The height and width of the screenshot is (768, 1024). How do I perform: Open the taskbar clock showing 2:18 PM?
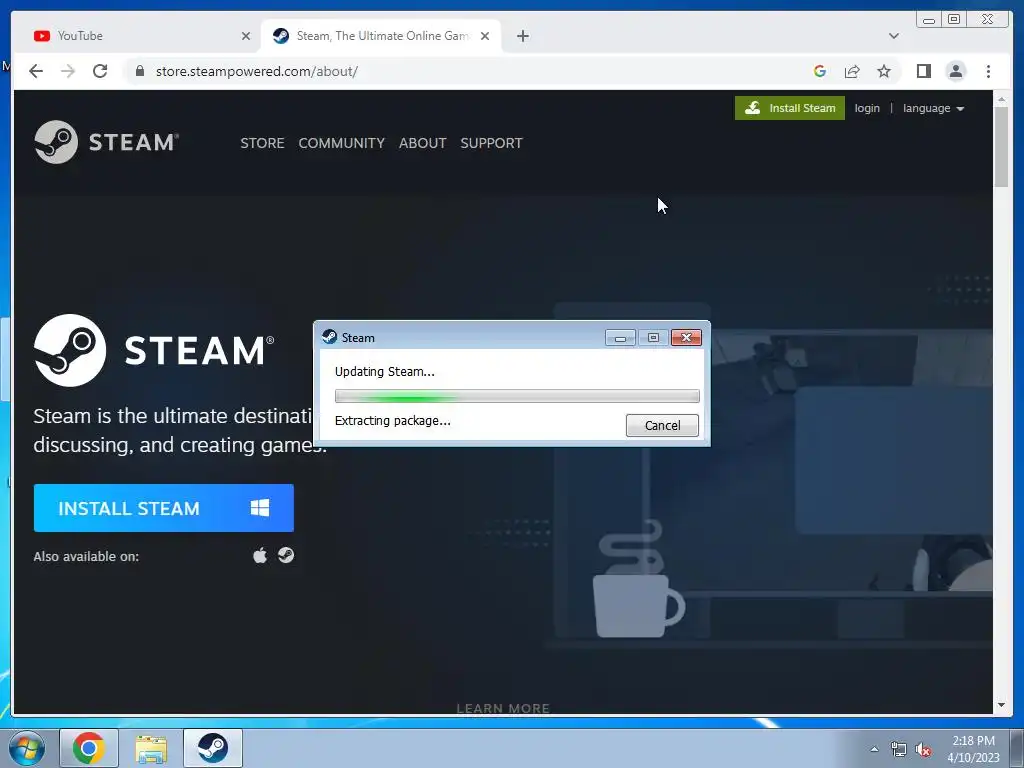[x=973, y=749]
